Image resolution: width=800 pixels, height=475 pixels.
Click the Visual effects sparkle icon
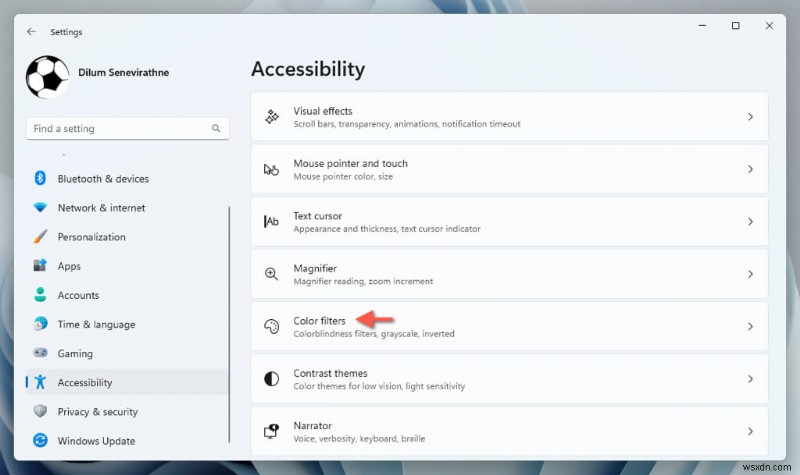pos(271,117)
